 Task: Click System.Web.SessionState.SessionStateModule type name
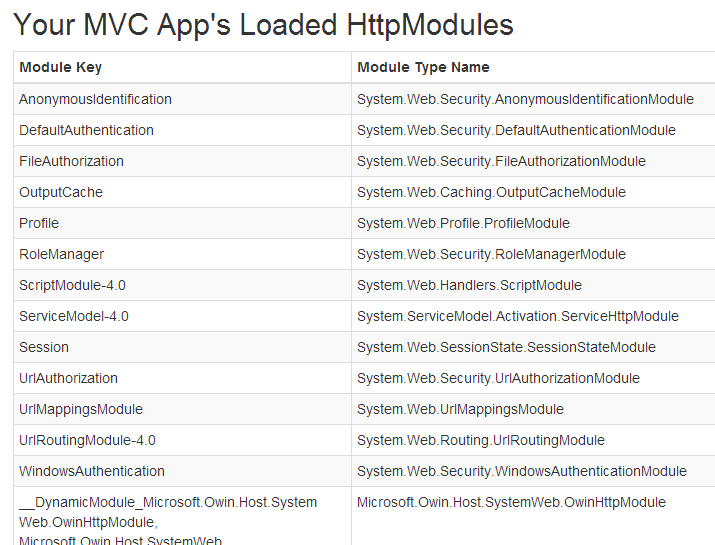[x=506, y=347]
